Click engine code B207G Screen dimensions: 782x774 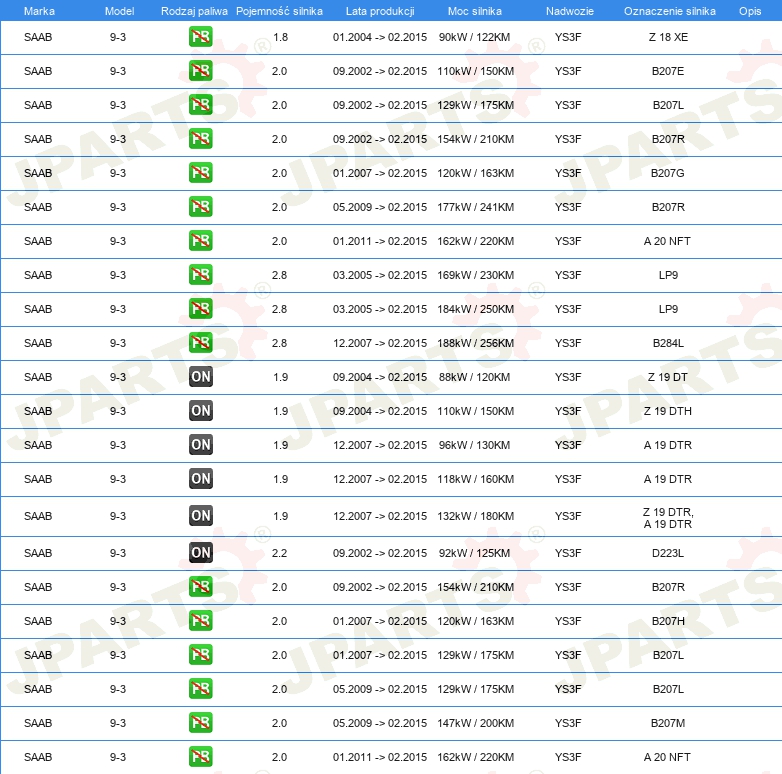click(668, 173)
